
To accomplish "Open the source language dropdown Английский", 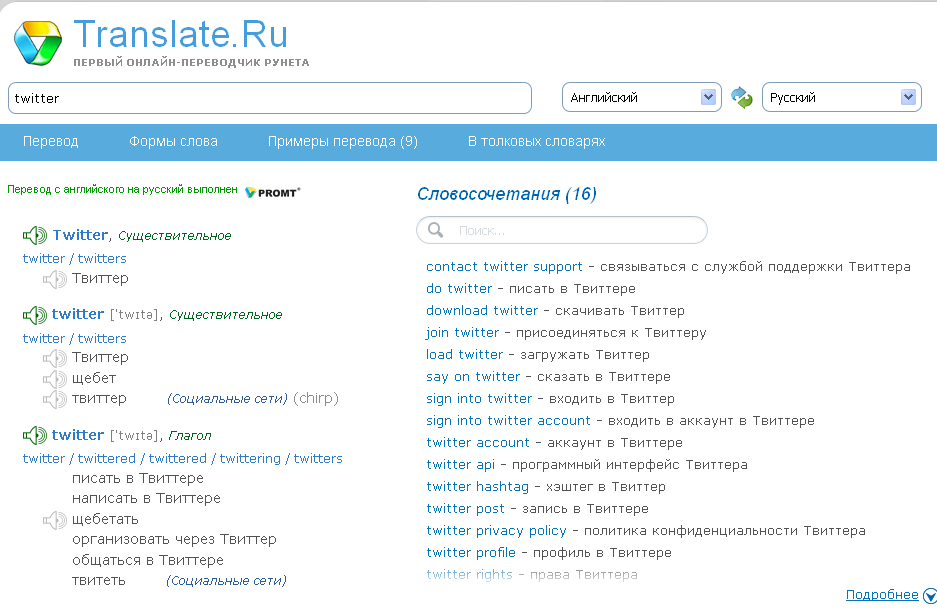I will click(642, 97).
